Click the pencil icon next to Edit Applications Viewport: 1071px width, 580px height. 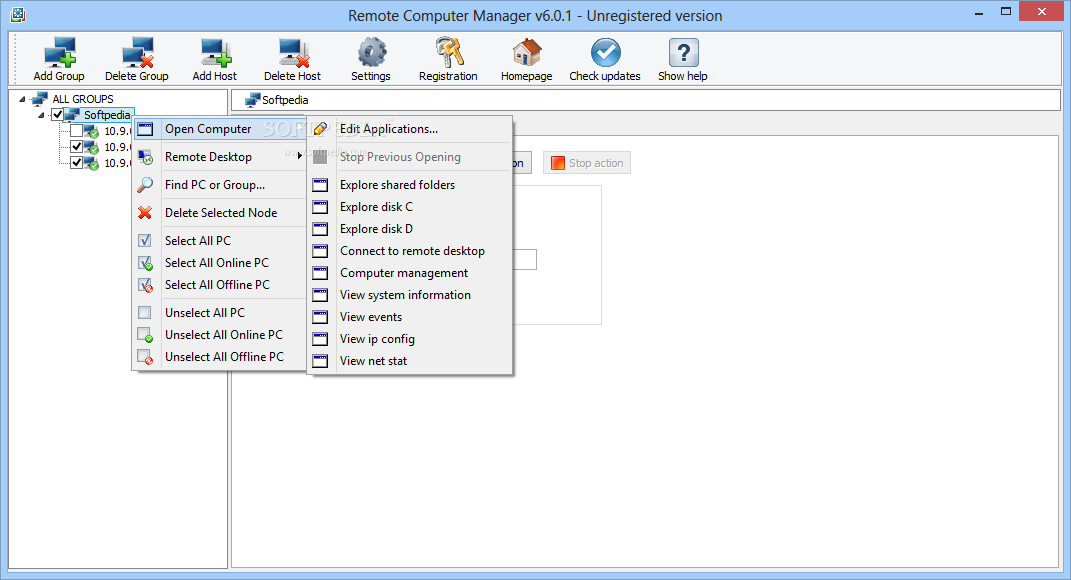coord(320,128)
